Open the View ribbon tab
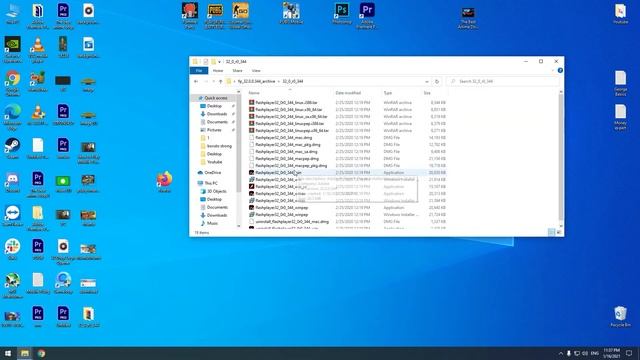Image resolution: width=640 pixels, height=360 pixels. click(256, 71)
